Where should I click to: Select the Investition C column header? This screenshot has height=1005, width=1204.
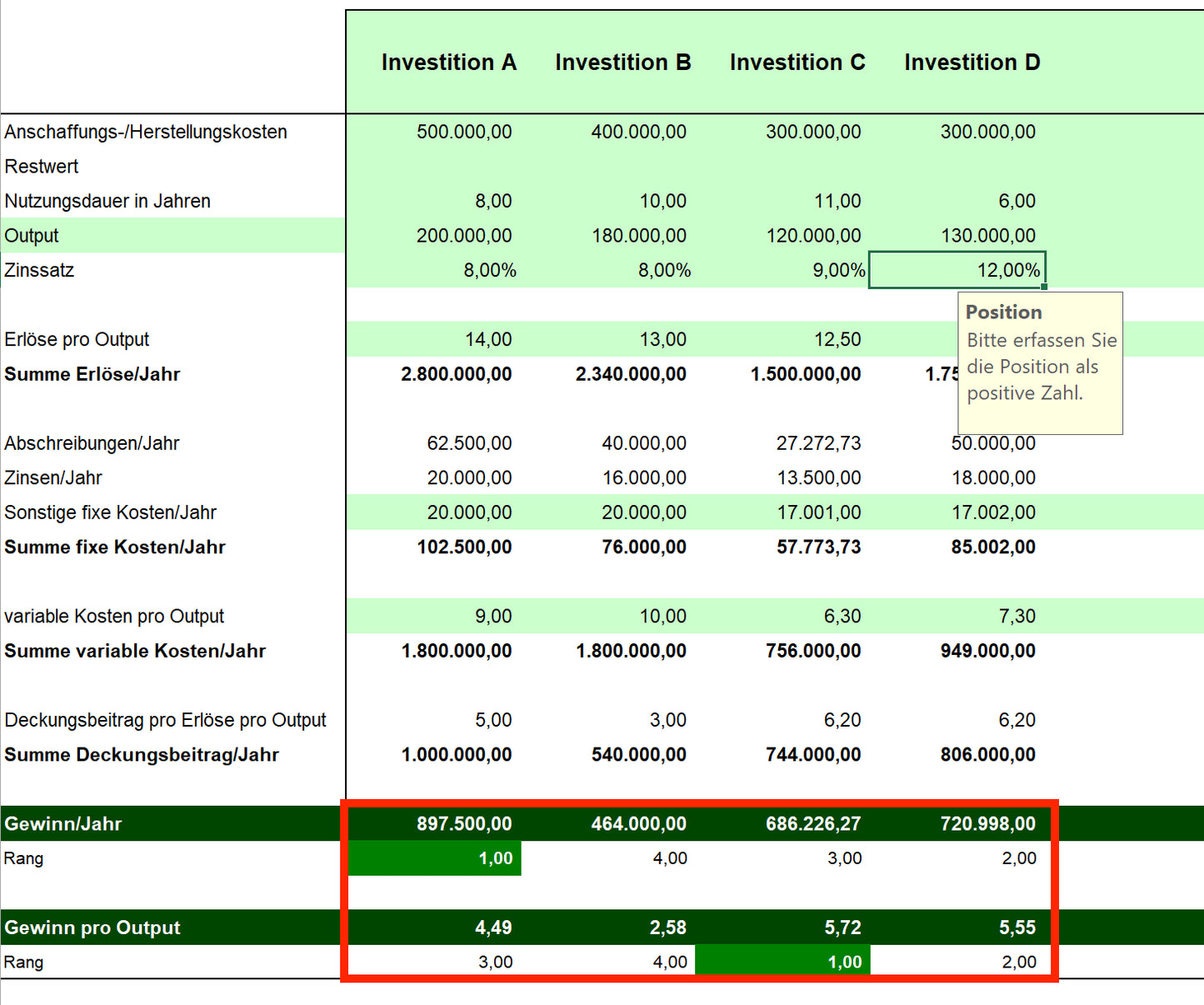(x=797, y=62)
